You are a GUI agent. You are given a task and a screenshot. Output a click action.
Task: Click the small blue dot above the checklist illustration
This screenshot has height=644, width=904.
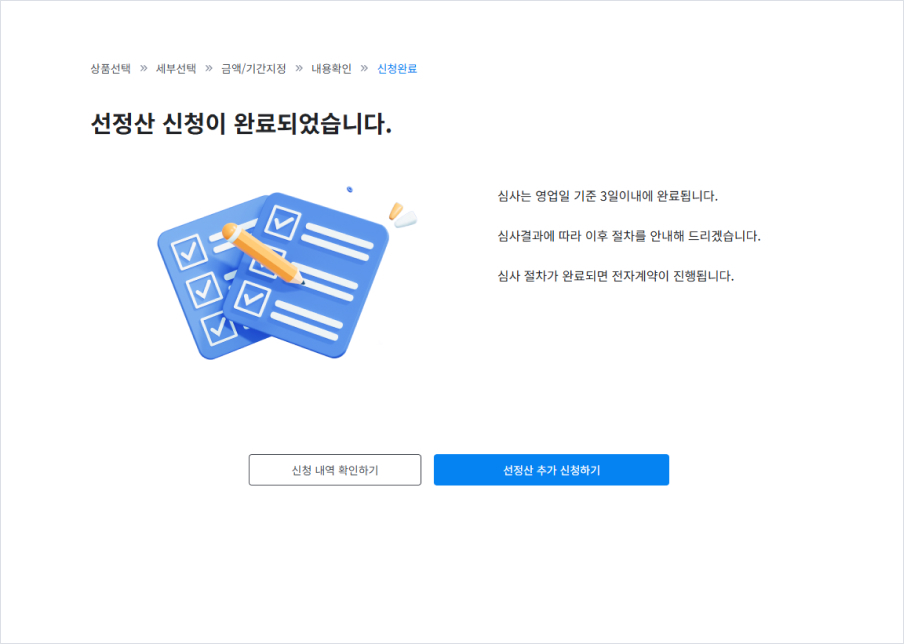[x=349, y=189]
